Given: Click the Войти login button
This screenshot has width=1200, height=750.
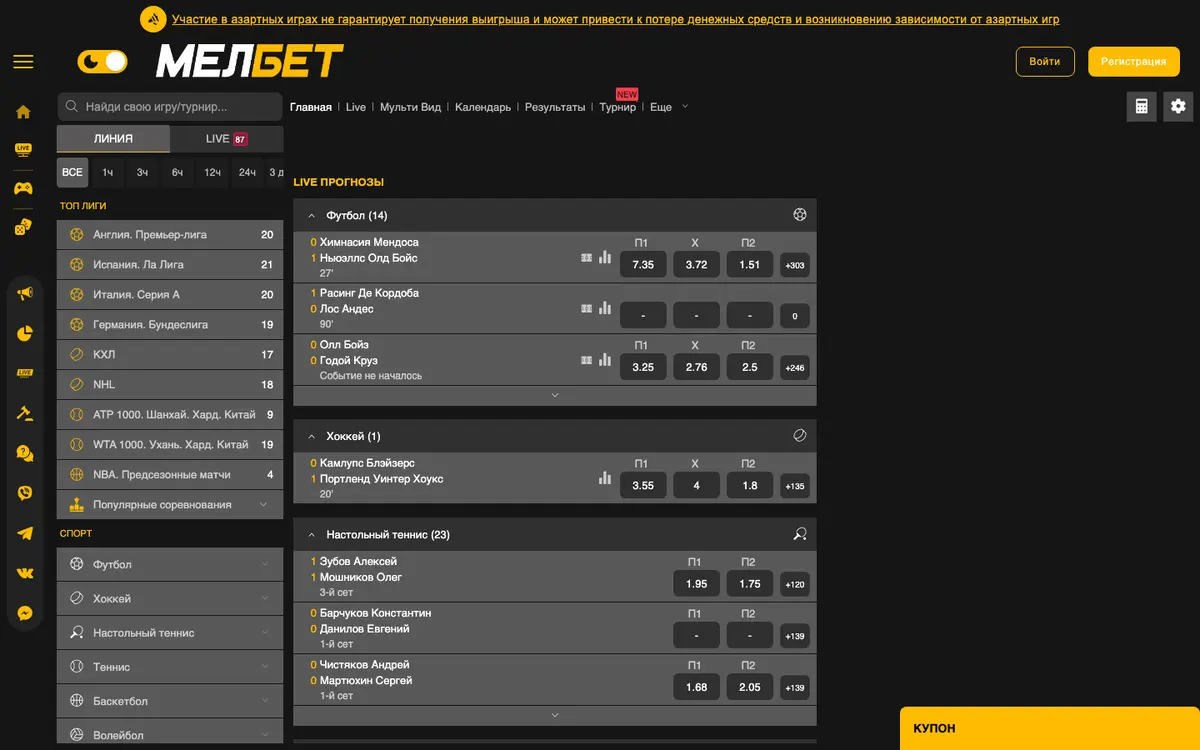Looking at the screenshot, I should click(x=1045, y=62).
